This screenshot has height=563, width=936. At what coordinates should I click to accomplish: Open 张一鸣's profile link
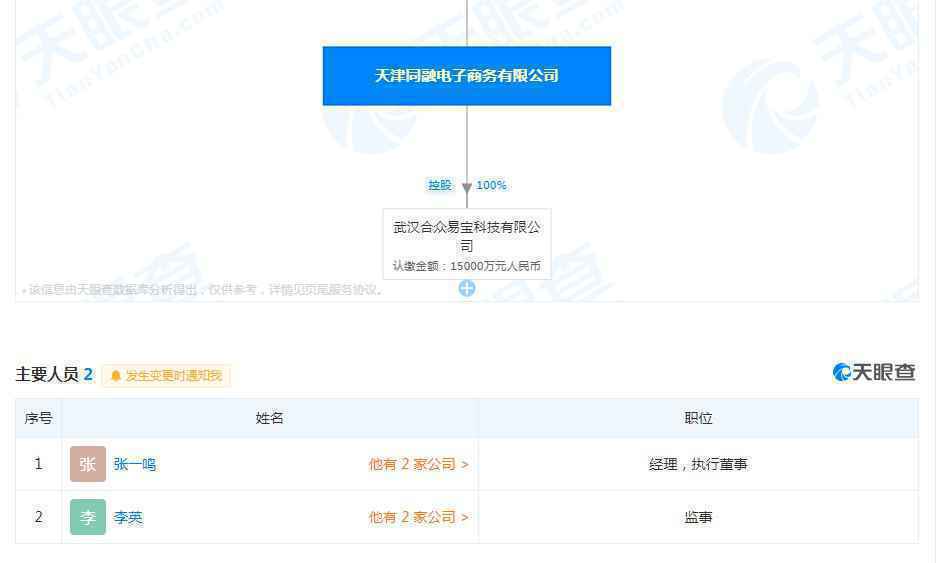coord(135,464)
